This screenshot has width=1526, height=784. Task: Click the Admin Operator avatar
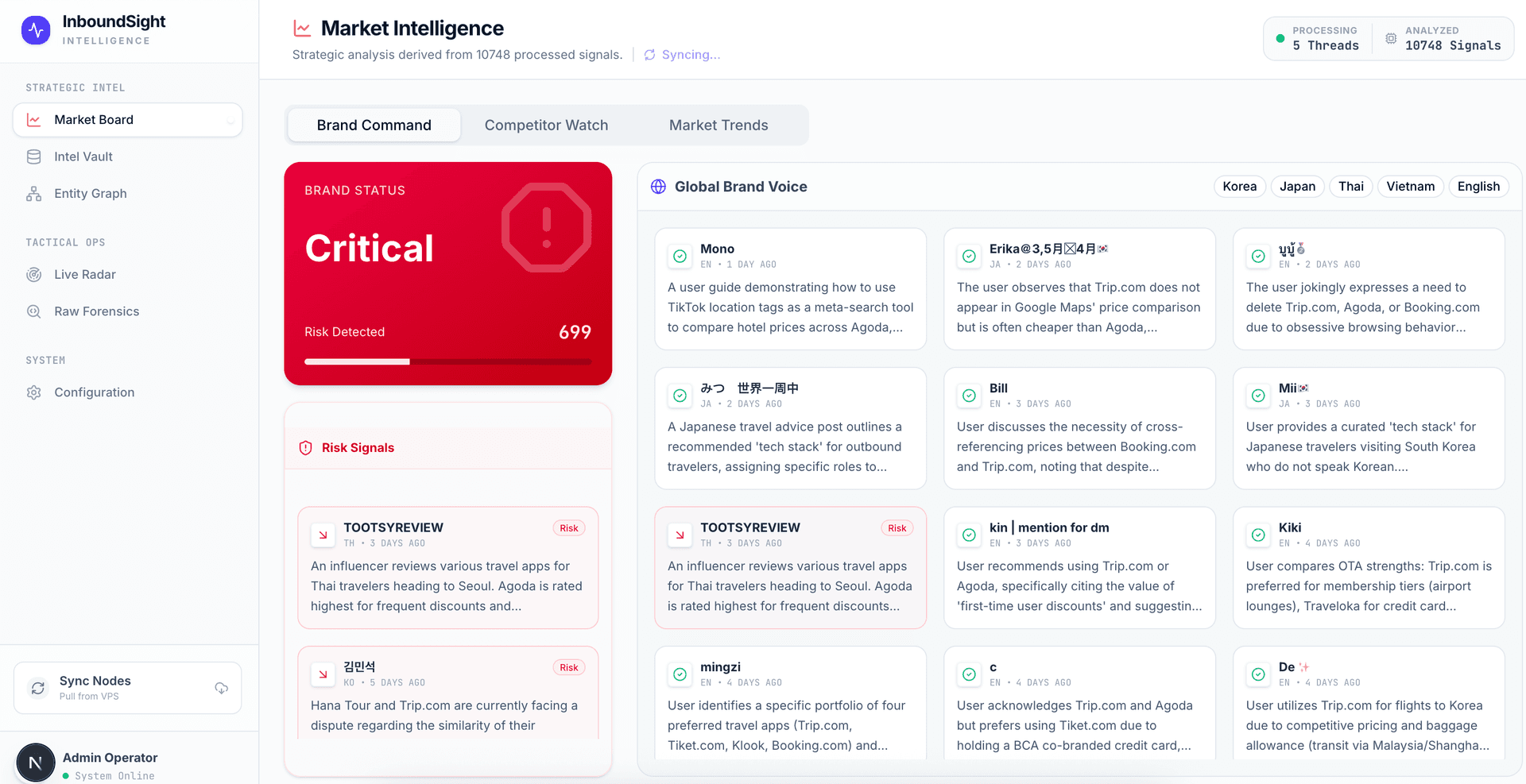(x=36, y=763)
